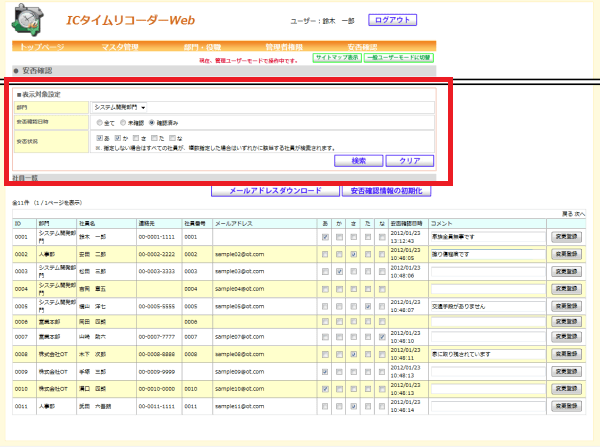The image size is (600, 447).
Task: Click 変更登録 button for row 0008
Action: (x=566, y=354)
